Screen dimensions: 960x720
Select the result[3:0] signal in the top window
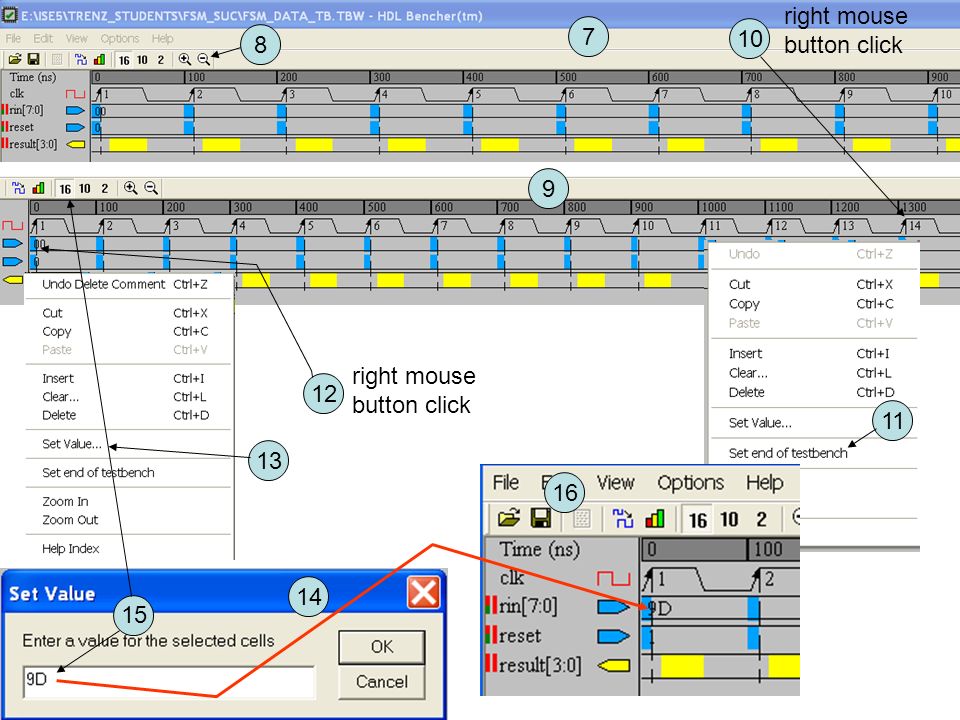click(33, 144)
